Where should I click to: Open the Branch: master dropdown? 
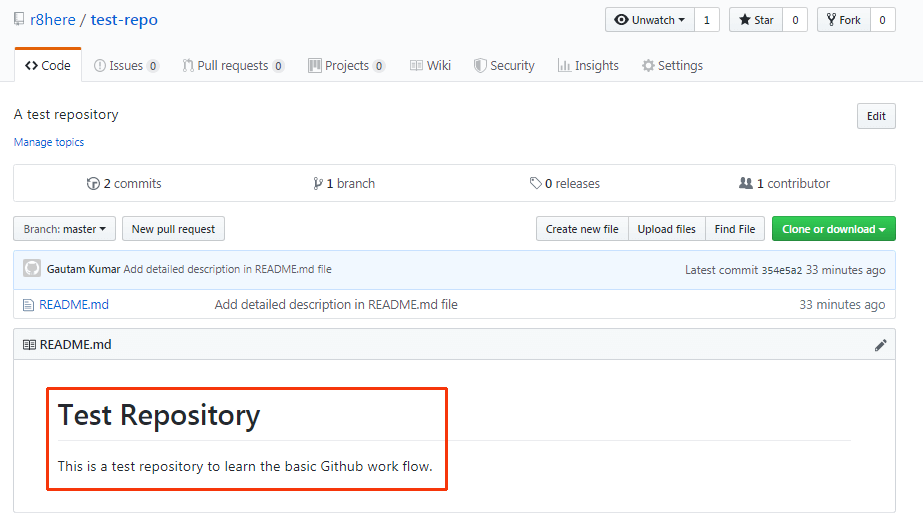click(x=65, y=229)
